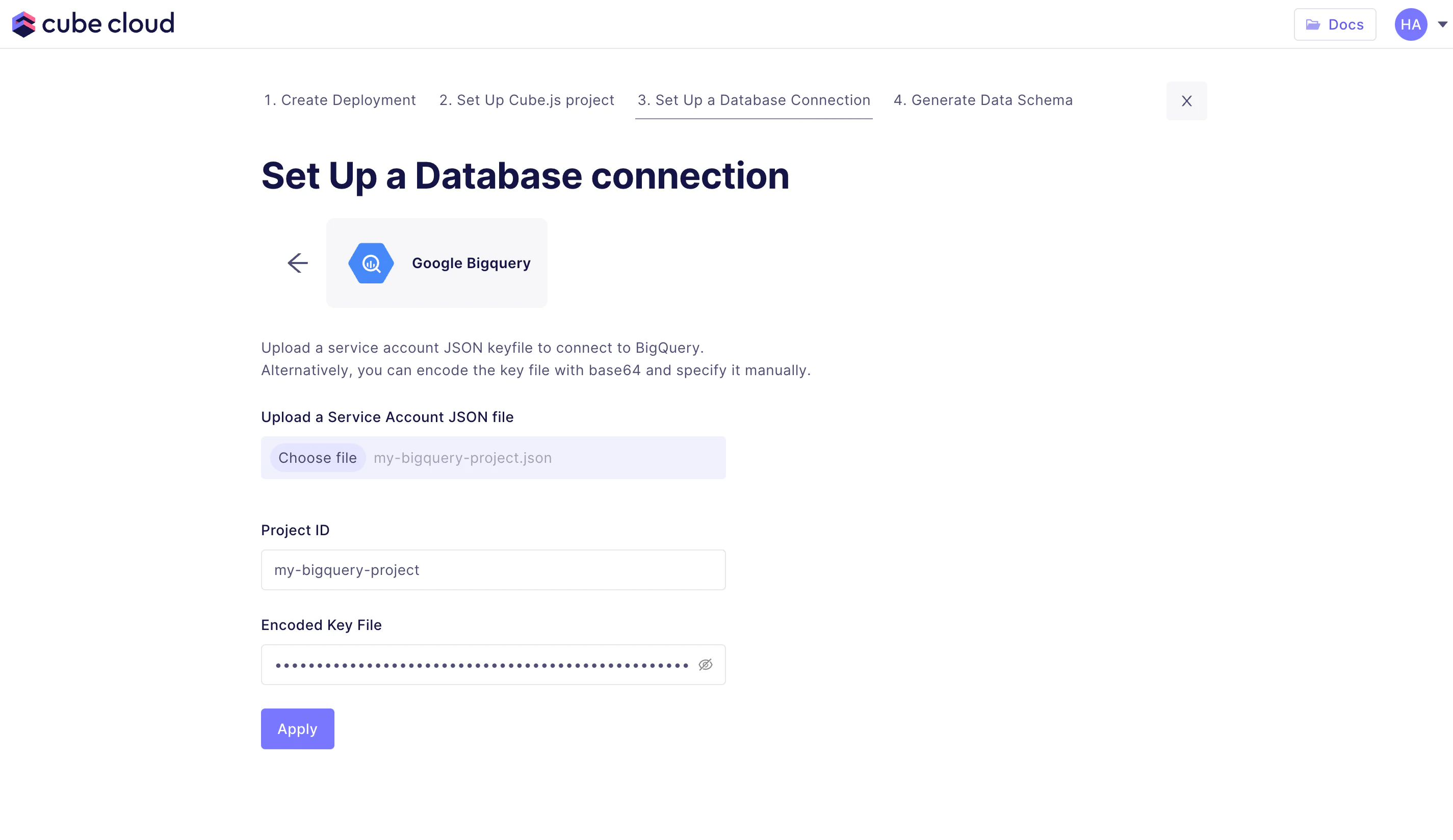
Task: Switch to Set Up Cube.js project step
Action: coord(527,100)
